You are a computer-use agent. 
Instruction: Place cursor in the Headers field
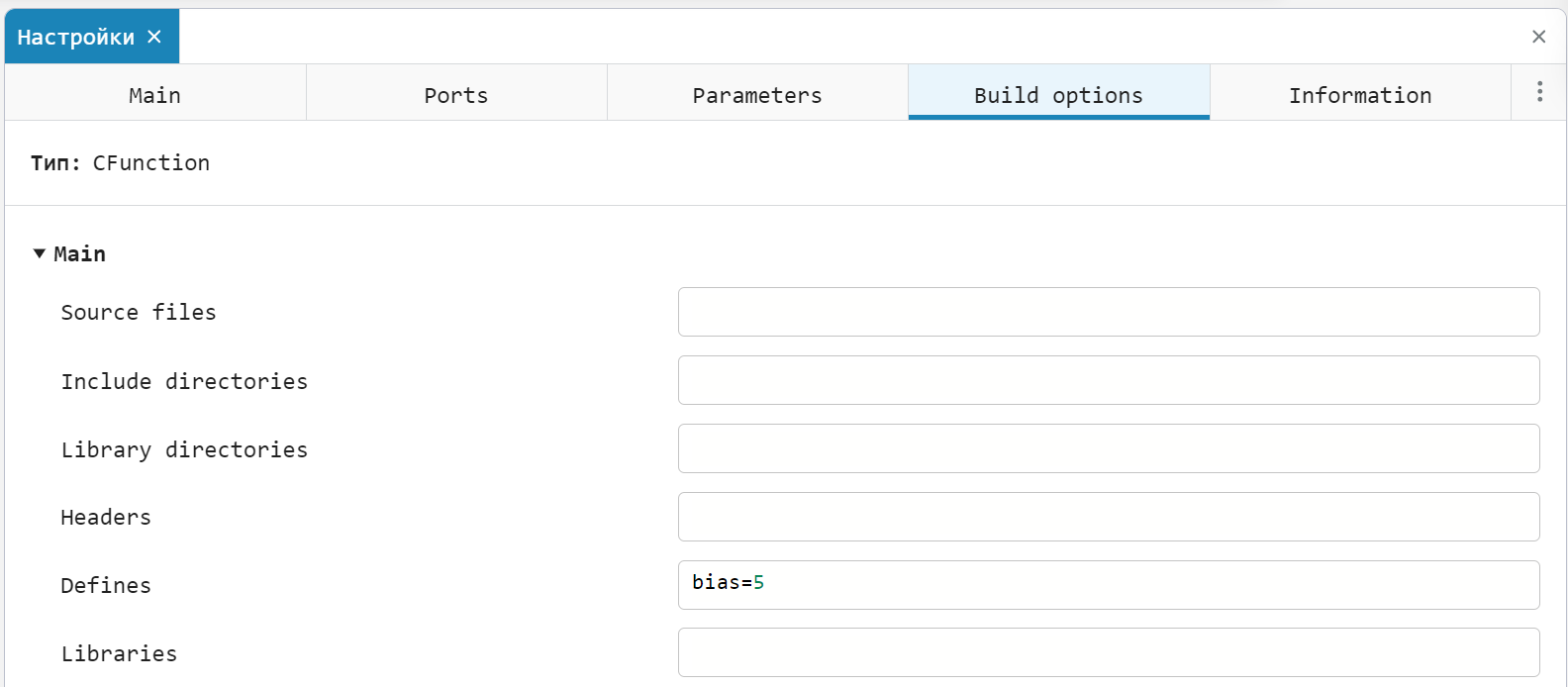pyautogui.click(x=1108, y=517)
